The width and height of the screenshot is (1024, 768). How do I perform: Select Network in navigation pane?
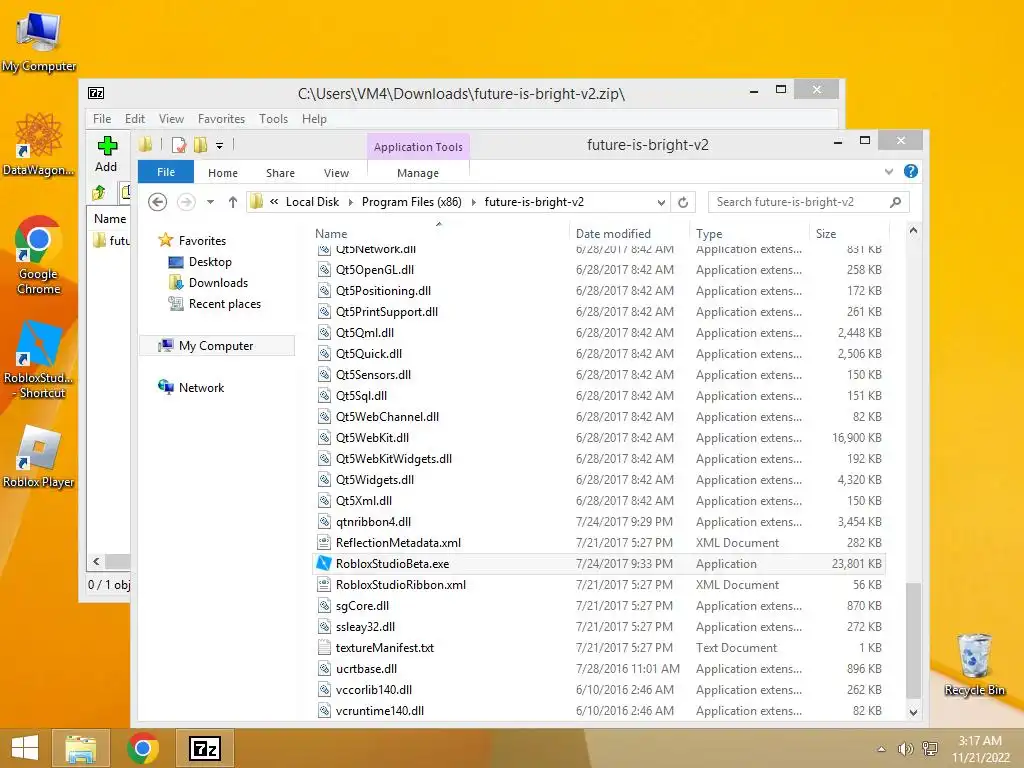[x=201, y=388]
